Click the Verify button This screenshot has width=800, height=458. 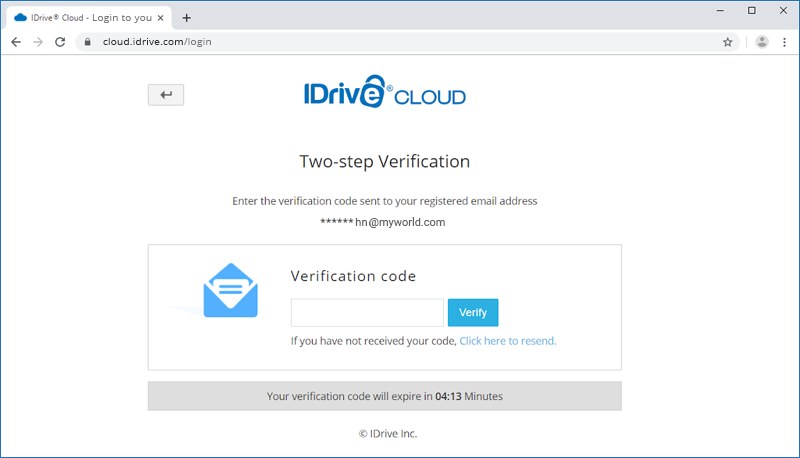473,313
